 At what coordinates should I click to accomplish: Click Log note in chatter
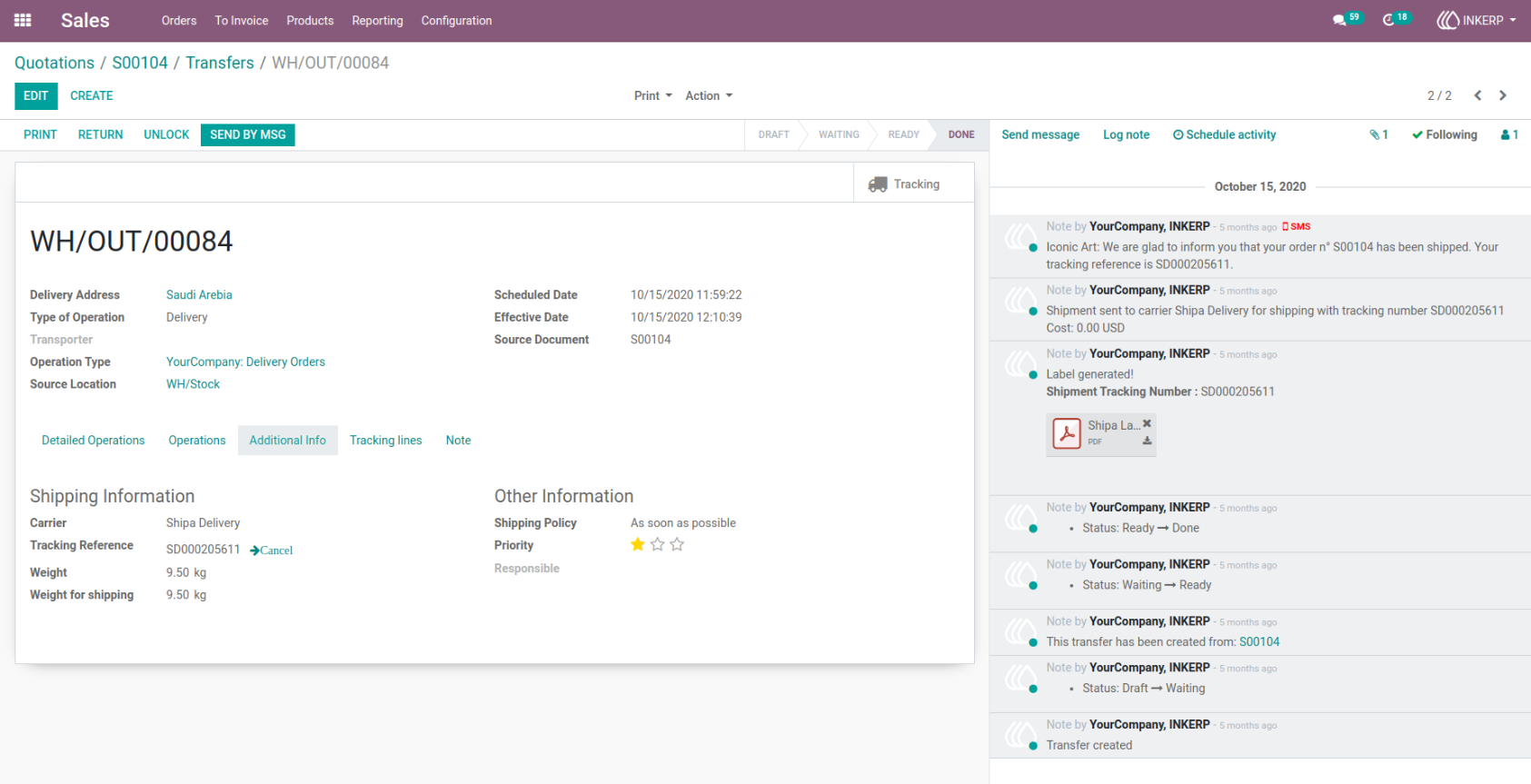pos(1126,134)
